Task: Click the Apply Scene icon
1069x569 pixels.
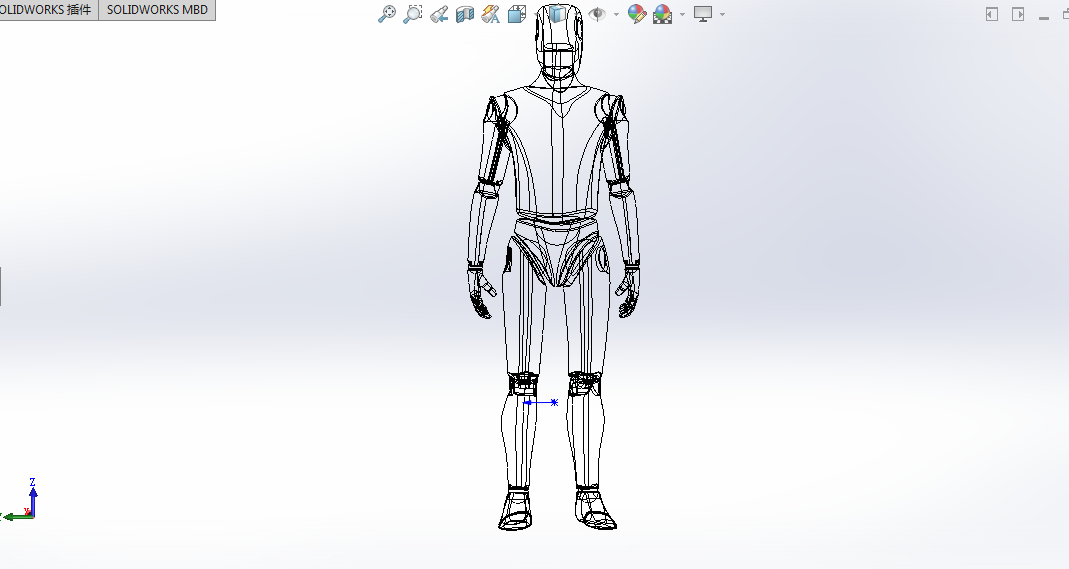Action: tap(663, 14)
